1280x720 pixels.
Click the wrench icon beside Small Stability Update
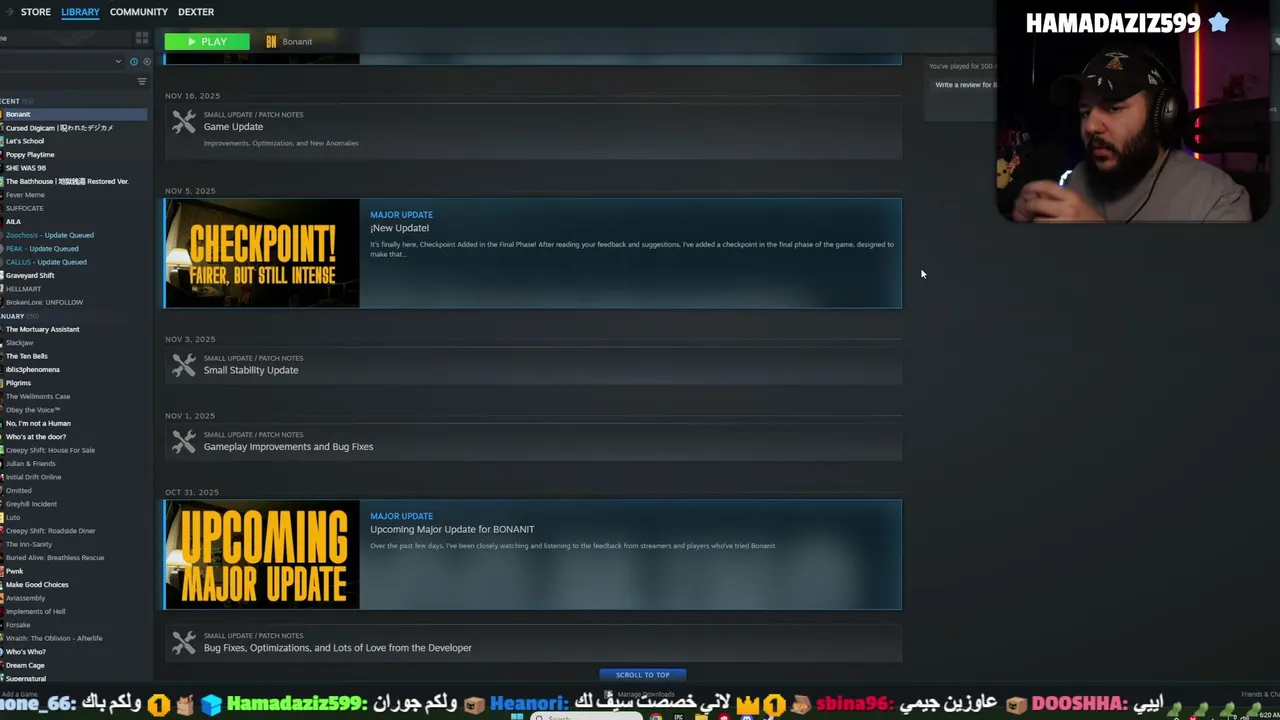pos(184,365)
